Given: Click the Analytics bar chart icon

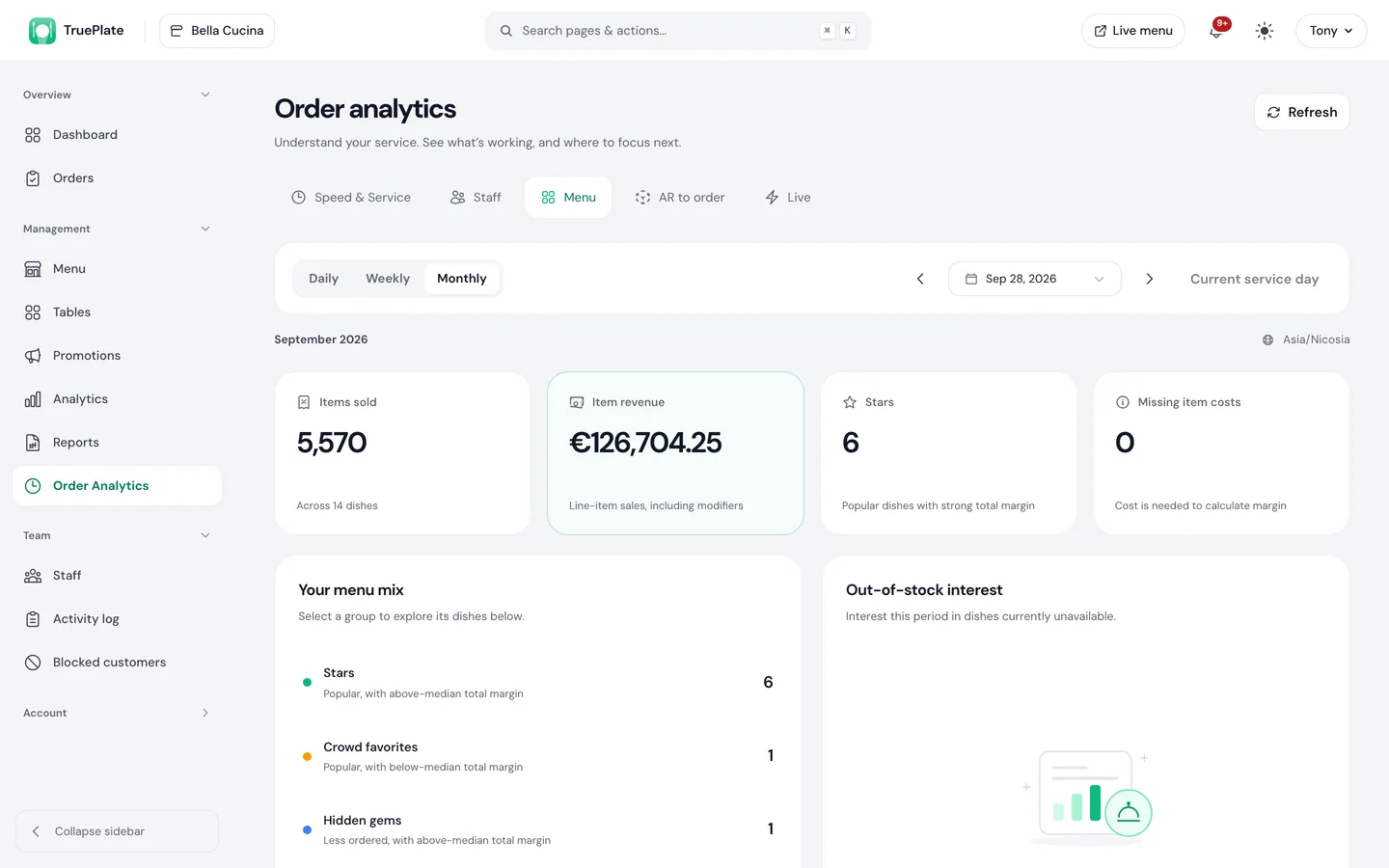Looking at the screenshot, I should [x=33, y=399].
